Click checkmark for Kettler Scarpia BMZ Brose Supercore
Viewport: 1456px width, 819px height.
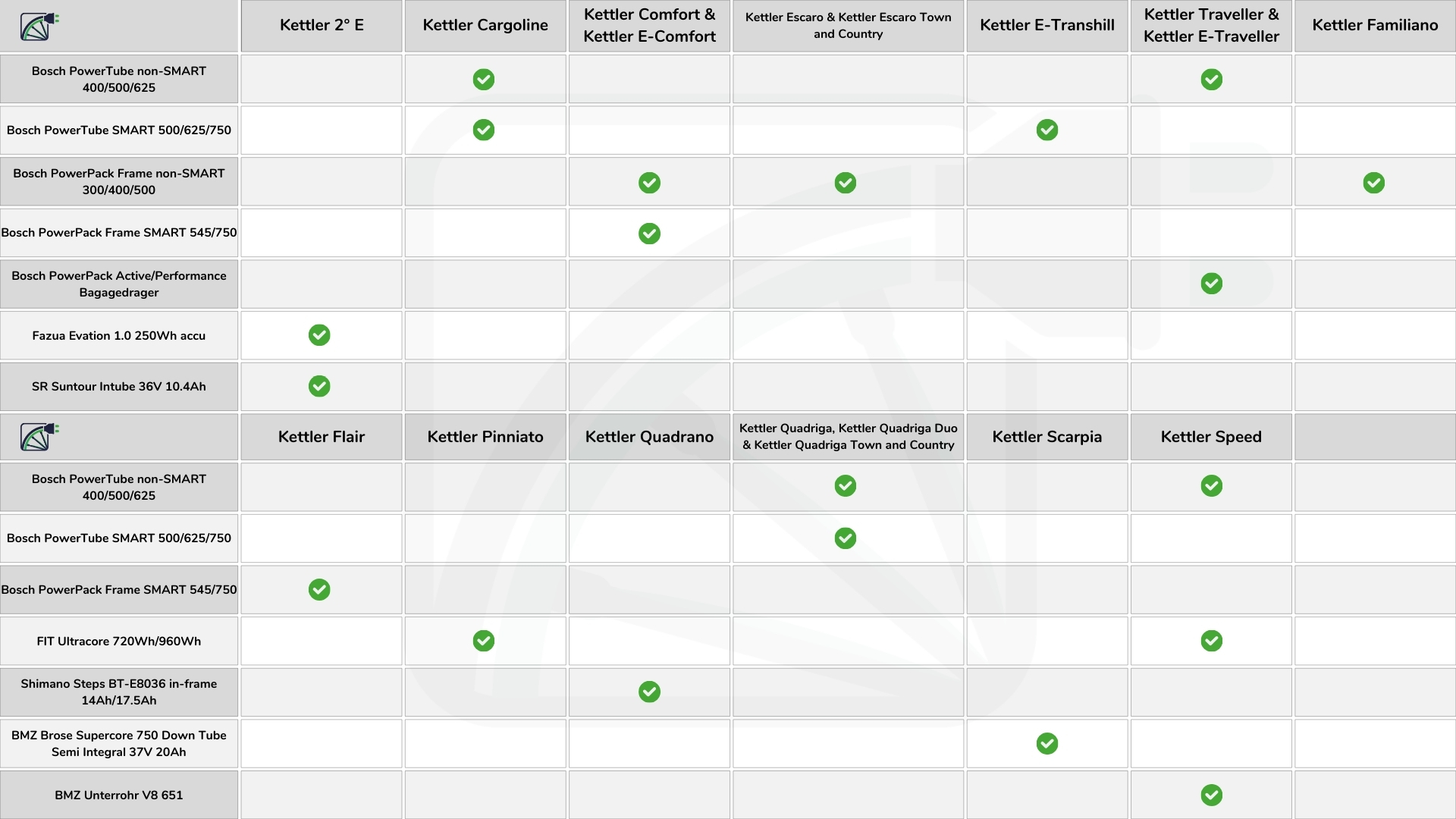click(1047, 744)
